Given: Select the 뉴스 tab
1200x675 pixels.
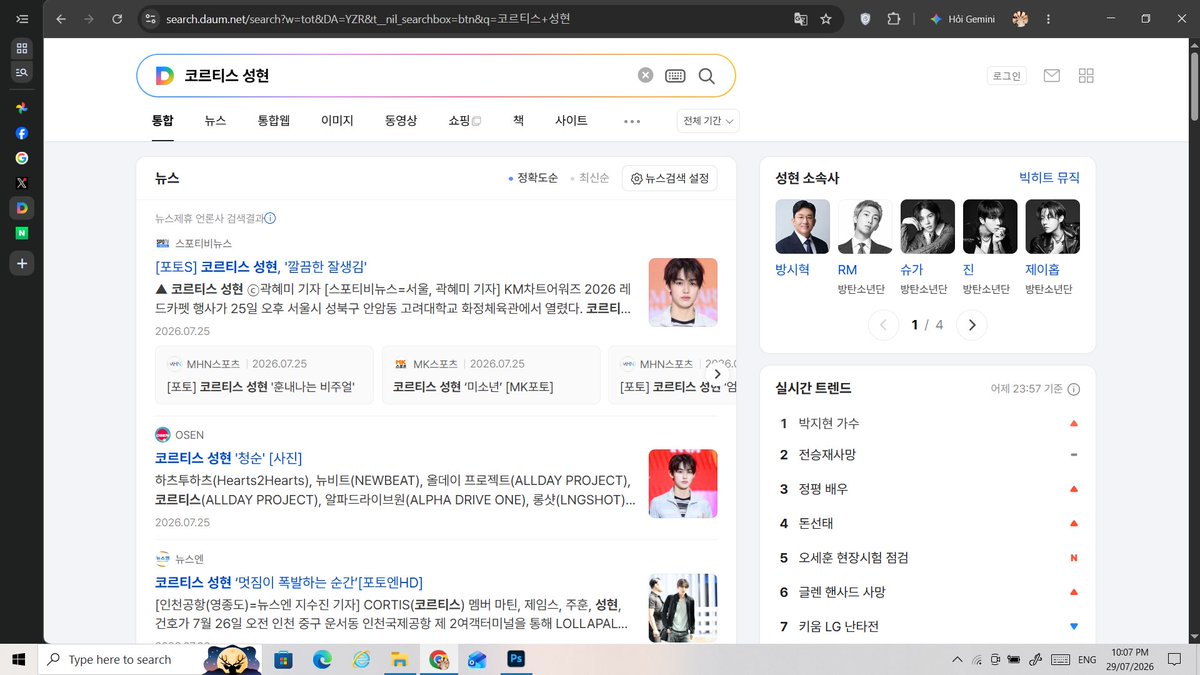Looking at the screenshot, I should click(x=215, y=121).
